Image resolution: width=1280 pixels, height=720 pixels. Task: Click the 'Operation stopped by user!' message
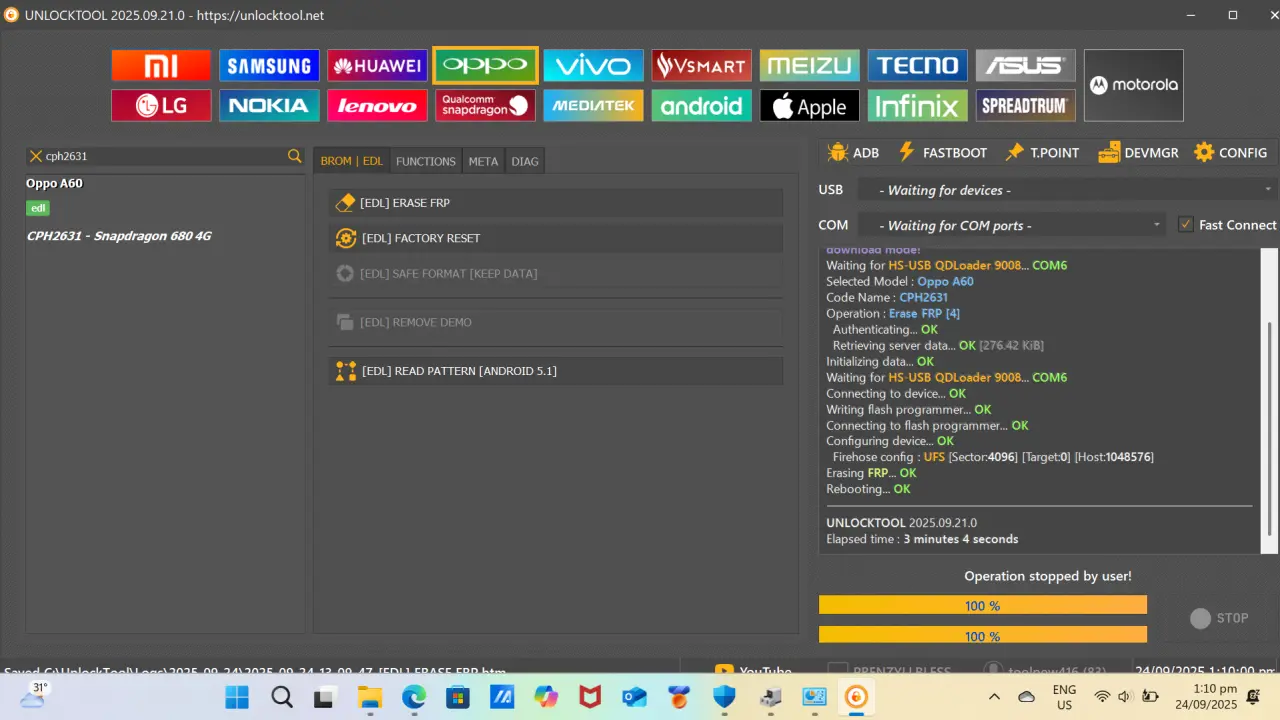pos(1048,576)
